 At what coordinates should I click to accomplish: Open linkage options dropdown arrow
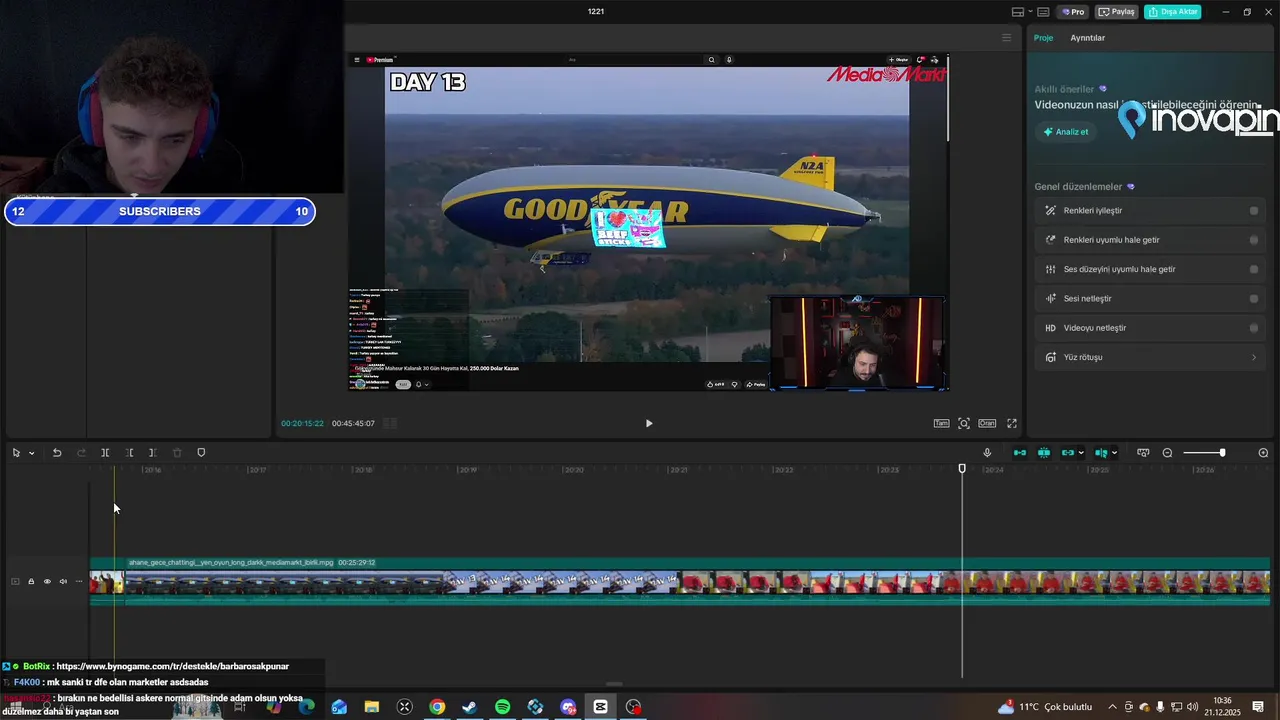[x=1081, y=453]
